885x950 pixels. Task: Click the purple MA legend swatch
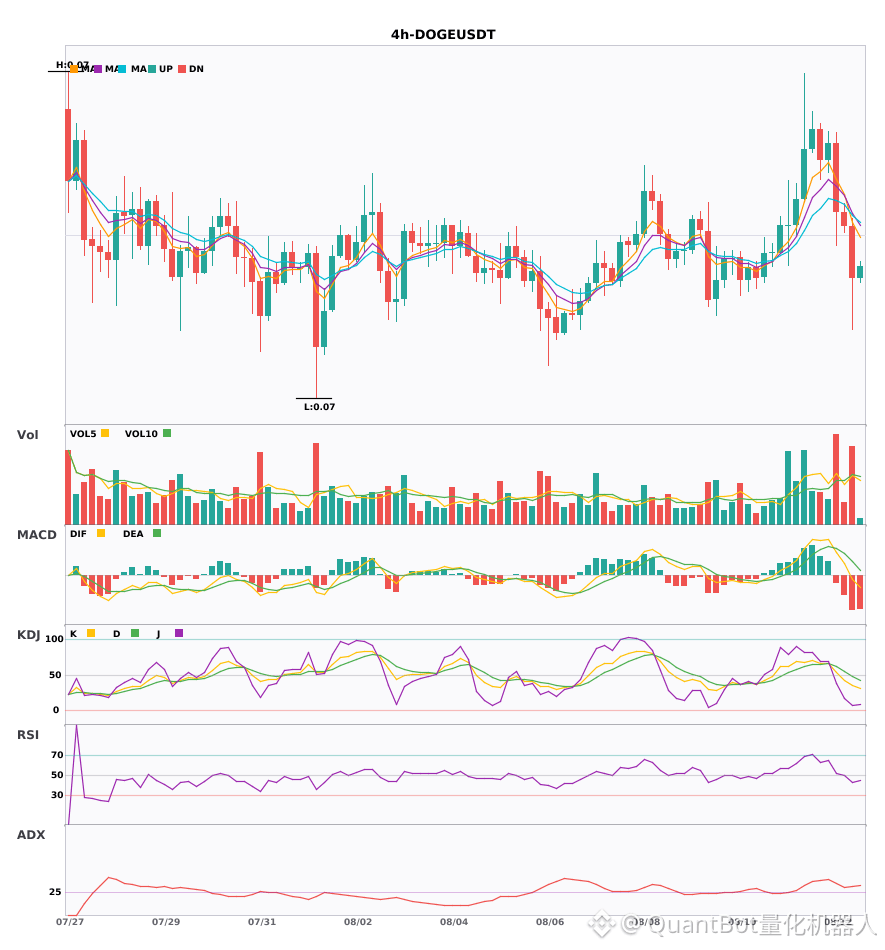pos(98,69)
